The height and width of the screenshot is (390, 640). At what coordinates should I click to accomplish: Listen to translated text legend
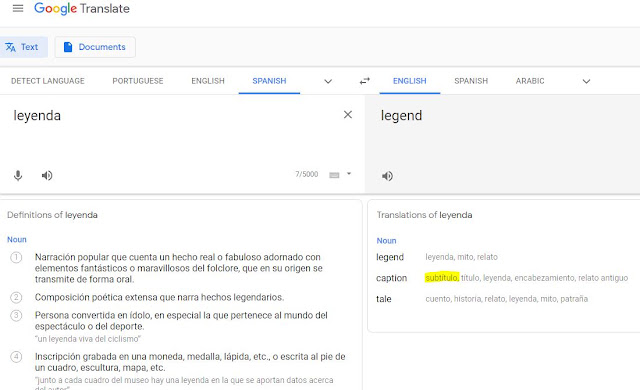coord(387,176)
